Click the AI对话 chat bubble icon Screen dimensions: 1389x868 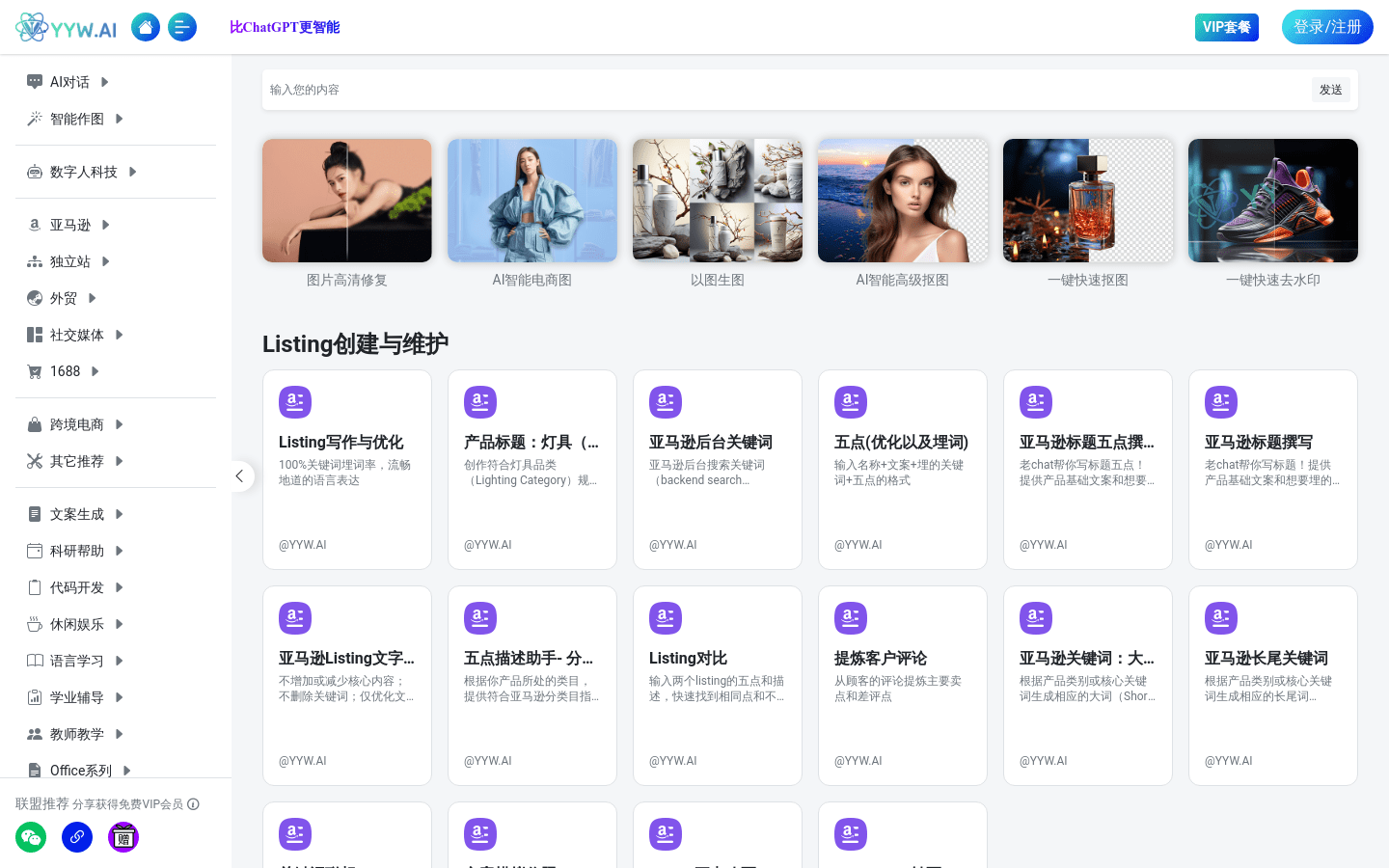(35, 82)
